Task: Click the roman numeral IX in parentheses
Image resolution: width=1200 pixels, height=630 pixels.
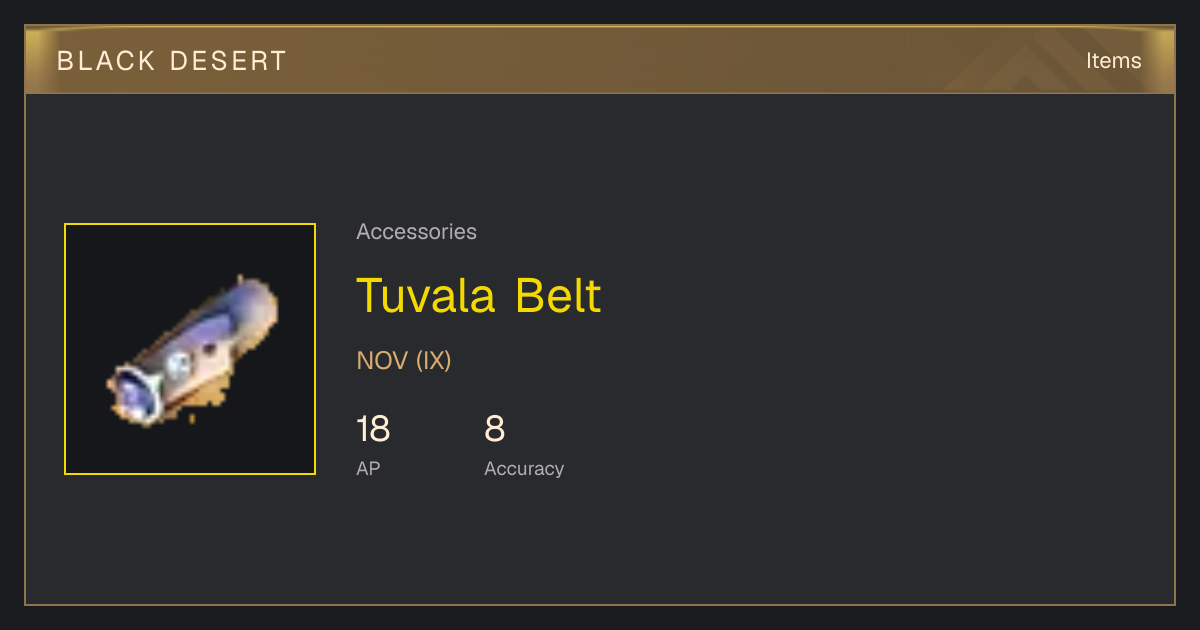Action: (x=433, y=360)
